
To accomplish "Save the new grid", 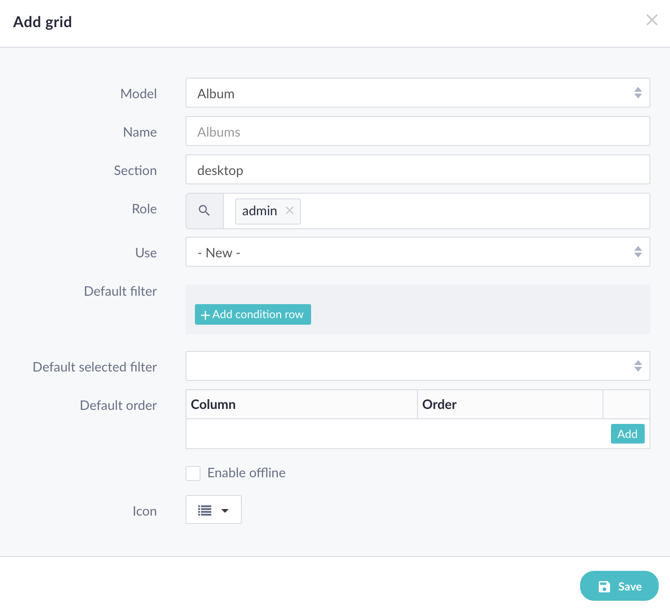I will tap(619, 586).
